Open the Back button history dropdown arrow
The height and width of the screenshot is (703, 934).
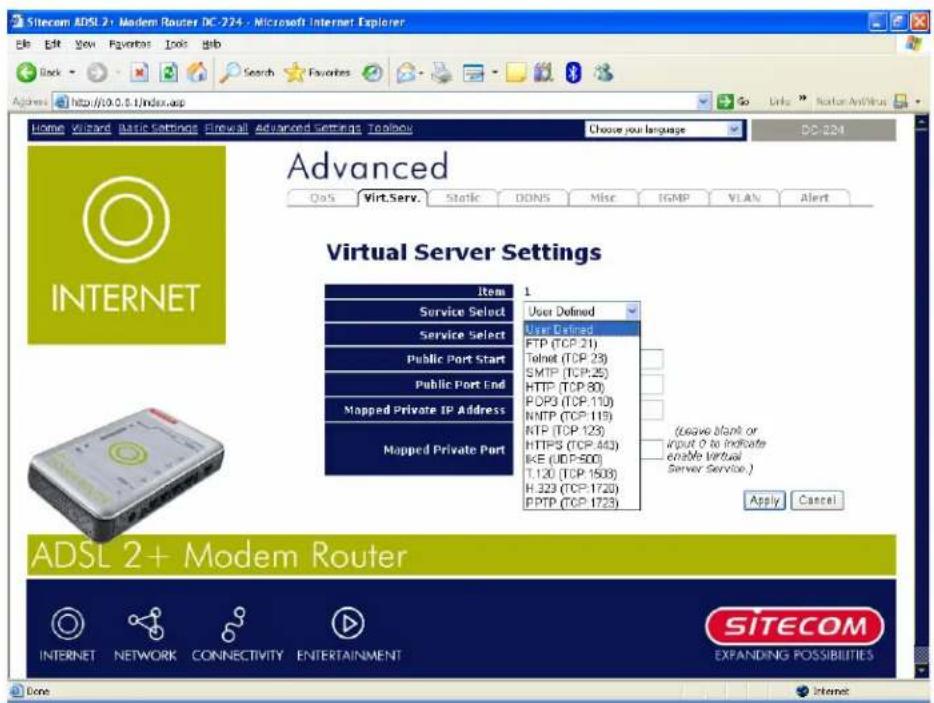click(x=73, y=73)
